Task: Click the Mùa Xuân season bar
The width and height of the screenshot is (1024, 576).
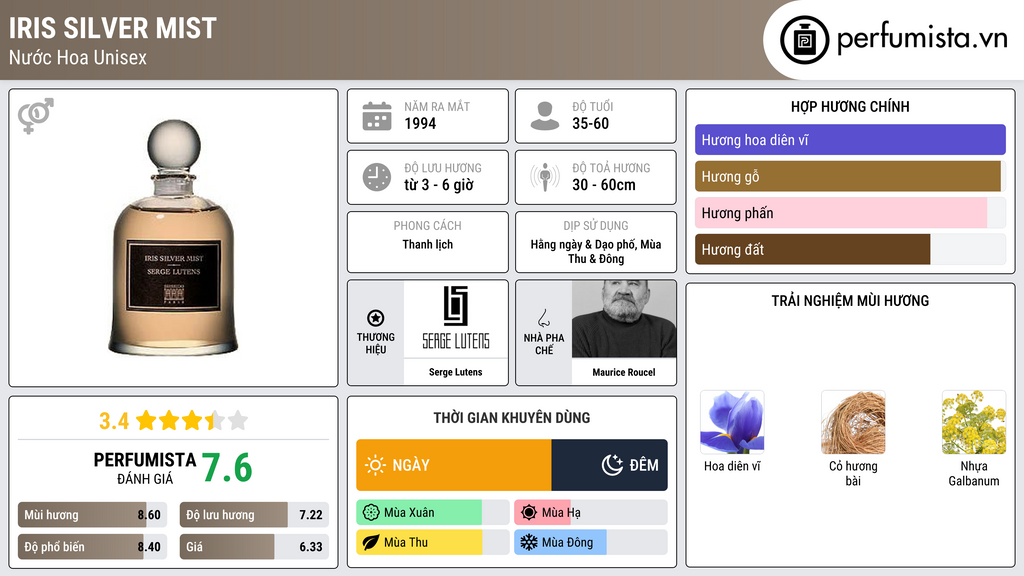Action: [432, 513]
